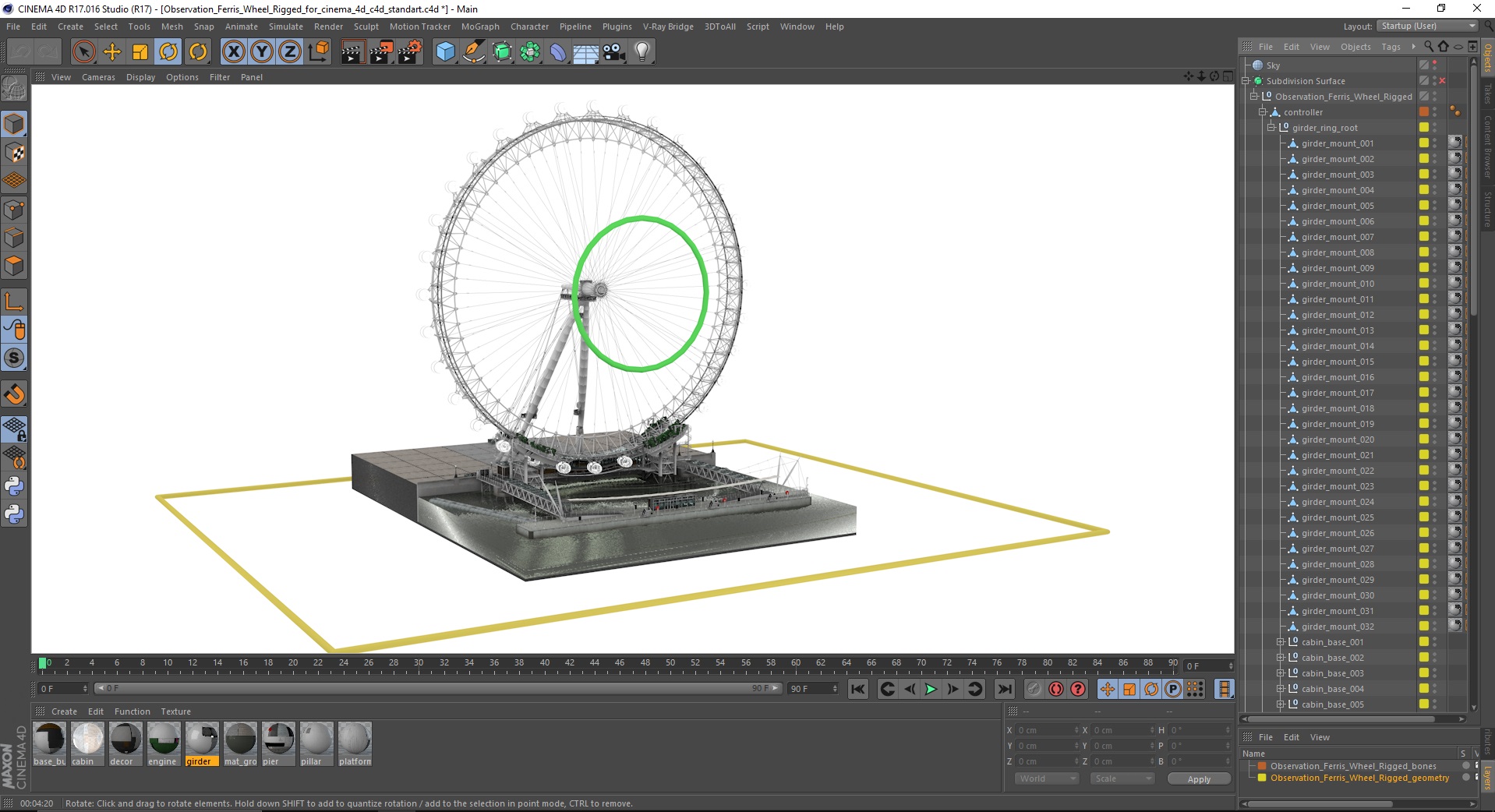Open the deformer objects icon

[x=558, y=52]
